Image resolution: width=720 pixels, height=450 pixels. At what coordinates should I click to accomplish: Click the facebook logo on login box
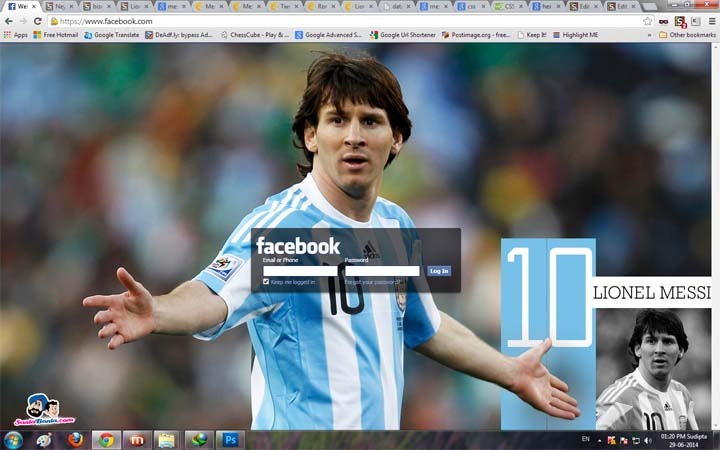tap(298, 246)
